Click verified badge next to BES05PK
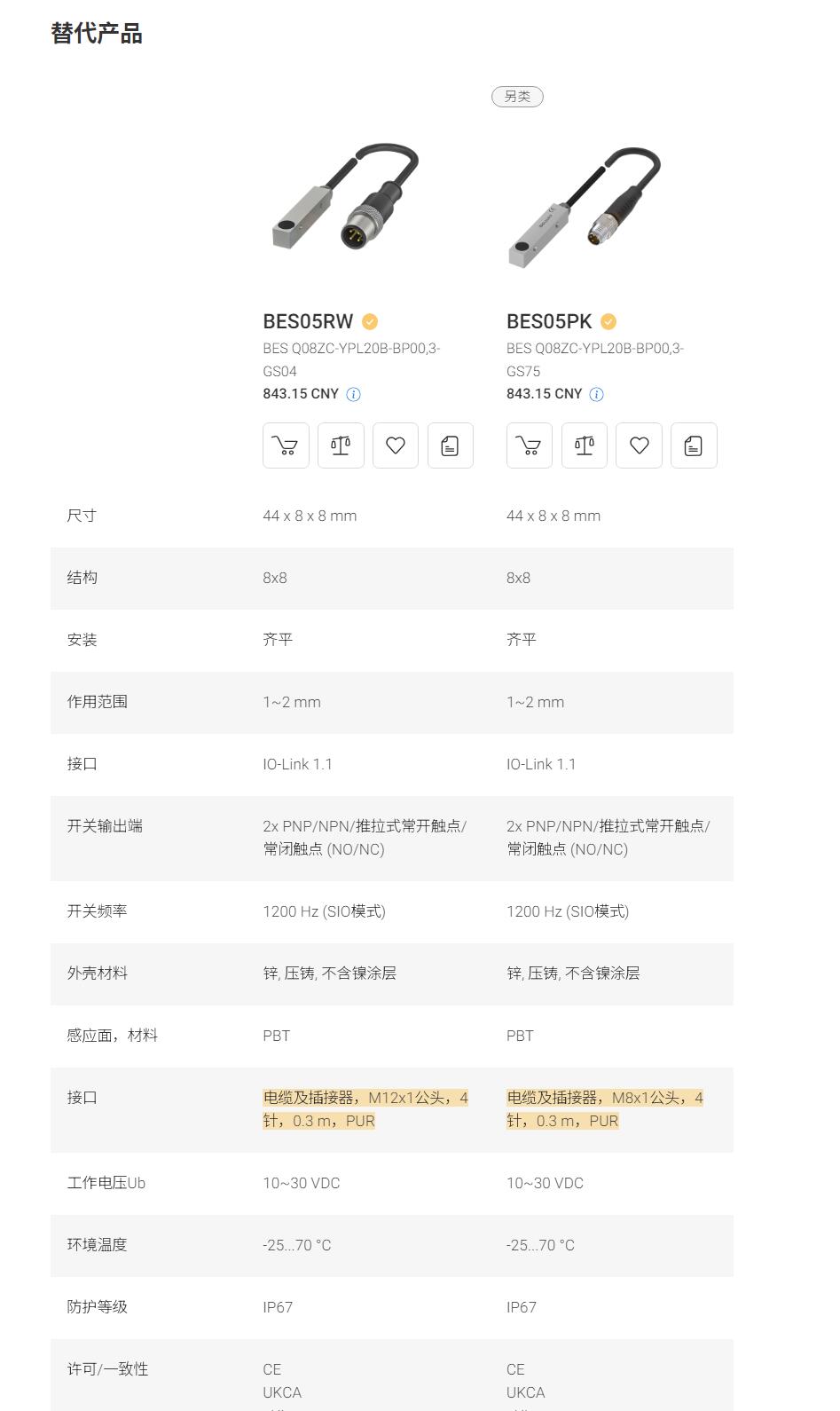This screenshot has width=840, height=1411. (608, 321)
